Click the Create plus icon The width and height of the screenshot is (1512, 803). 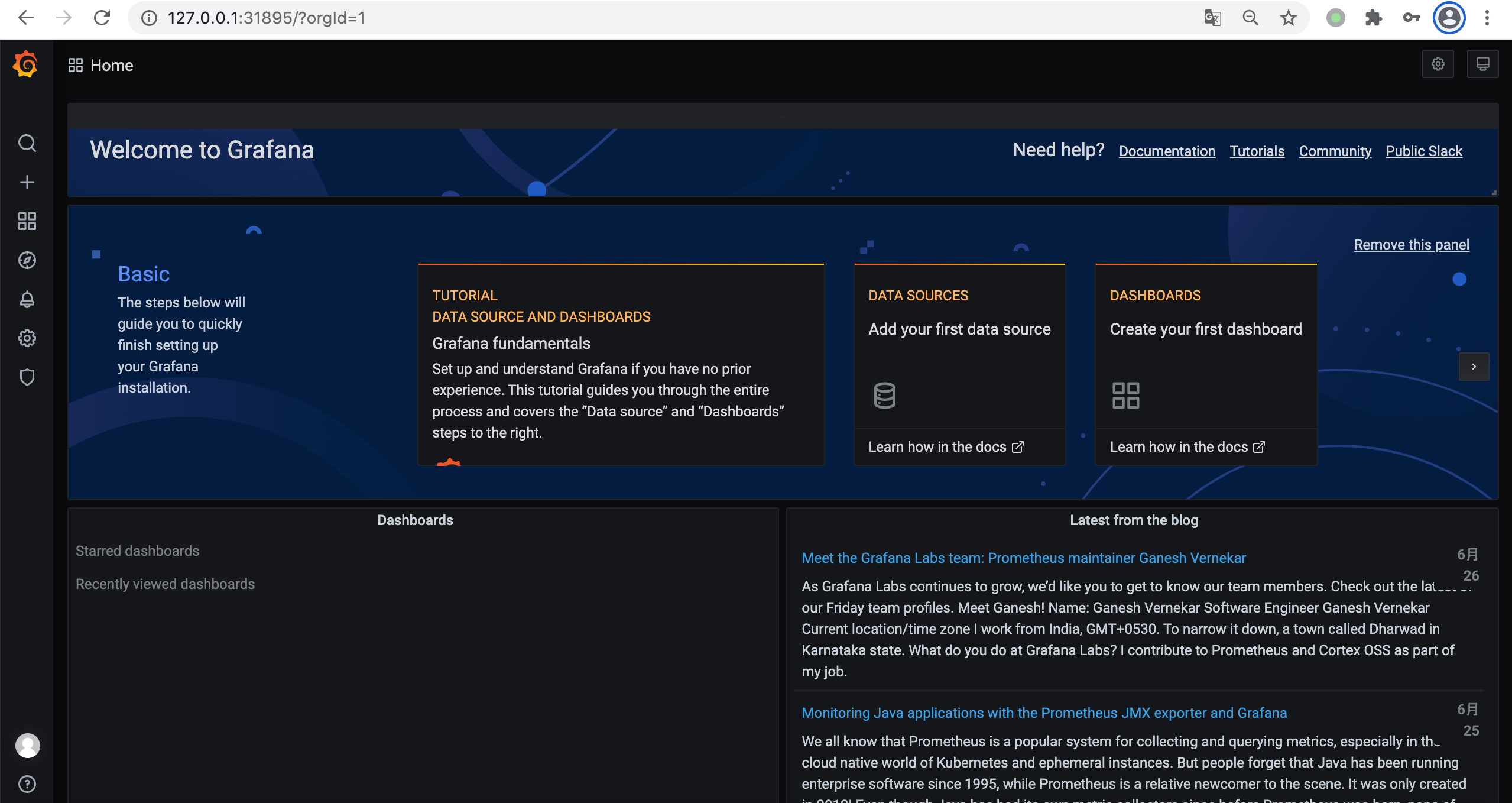click(x=27, y=182)
